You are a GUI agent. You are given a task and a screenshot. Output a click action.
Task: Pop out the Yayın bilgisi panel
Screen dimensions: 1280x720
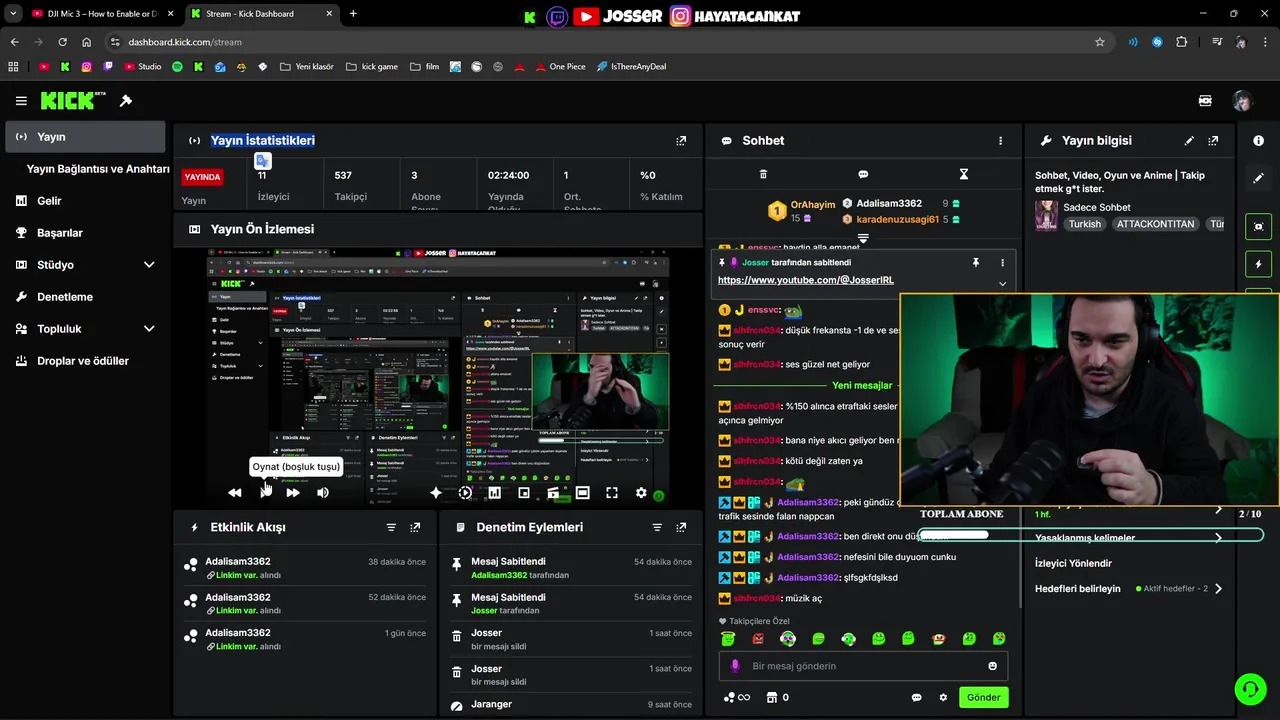[1213, 141]
